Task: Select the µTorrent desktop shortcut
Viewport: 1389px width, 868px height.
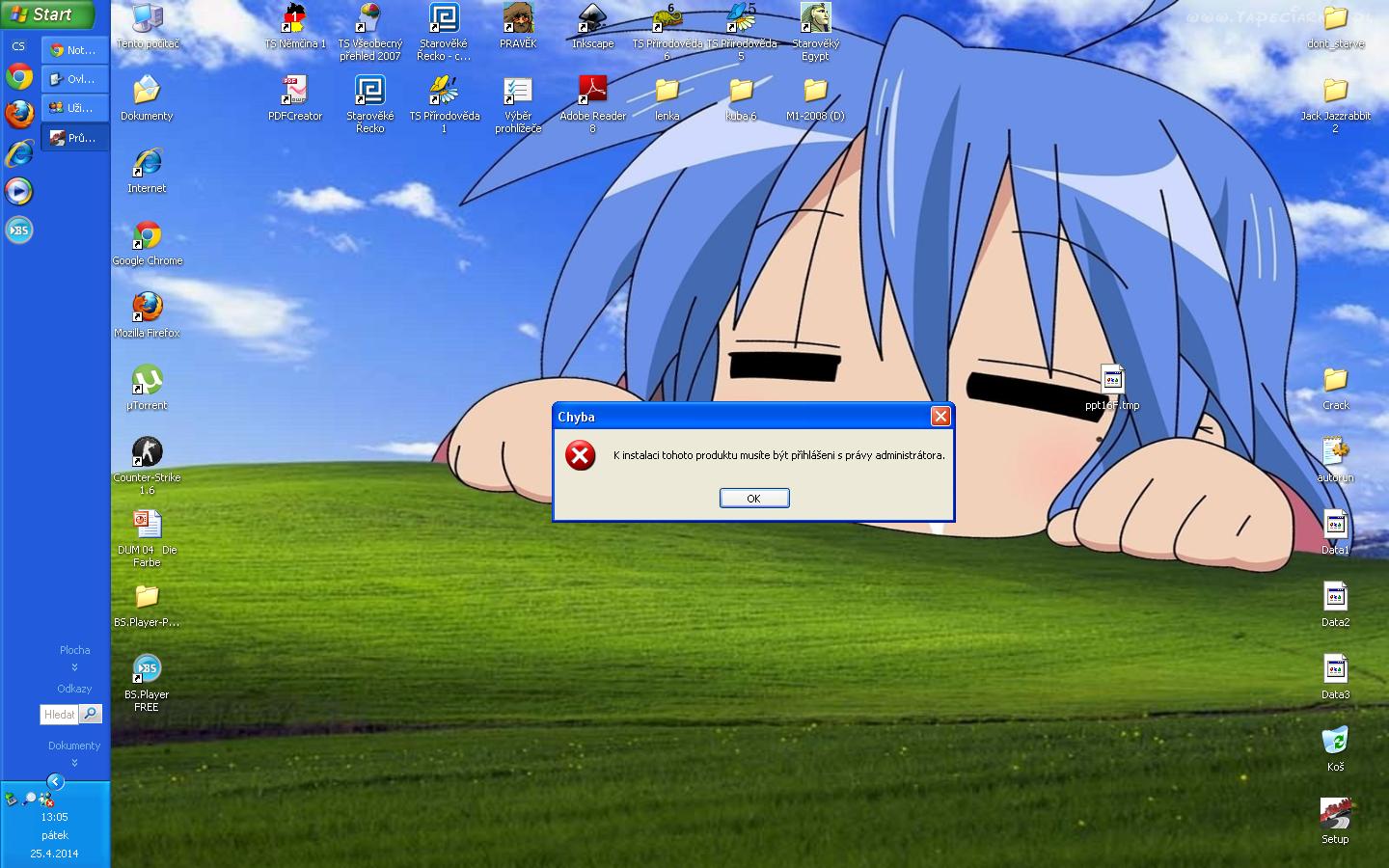Action: coord(147,388)
